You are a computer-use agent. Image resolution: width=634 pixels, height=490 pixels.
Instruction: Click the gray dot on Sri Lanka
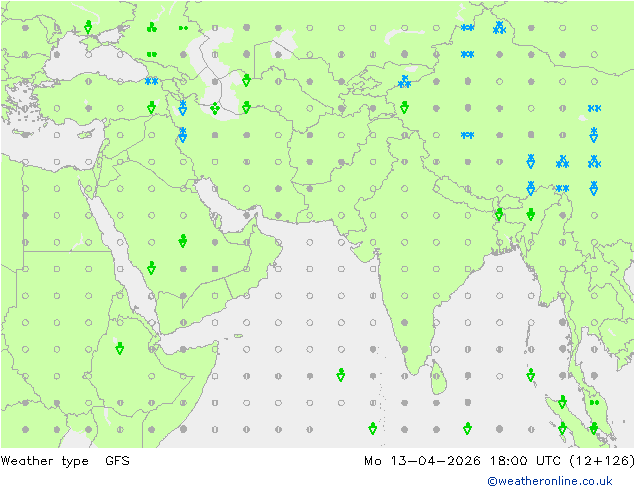[436, 375]
